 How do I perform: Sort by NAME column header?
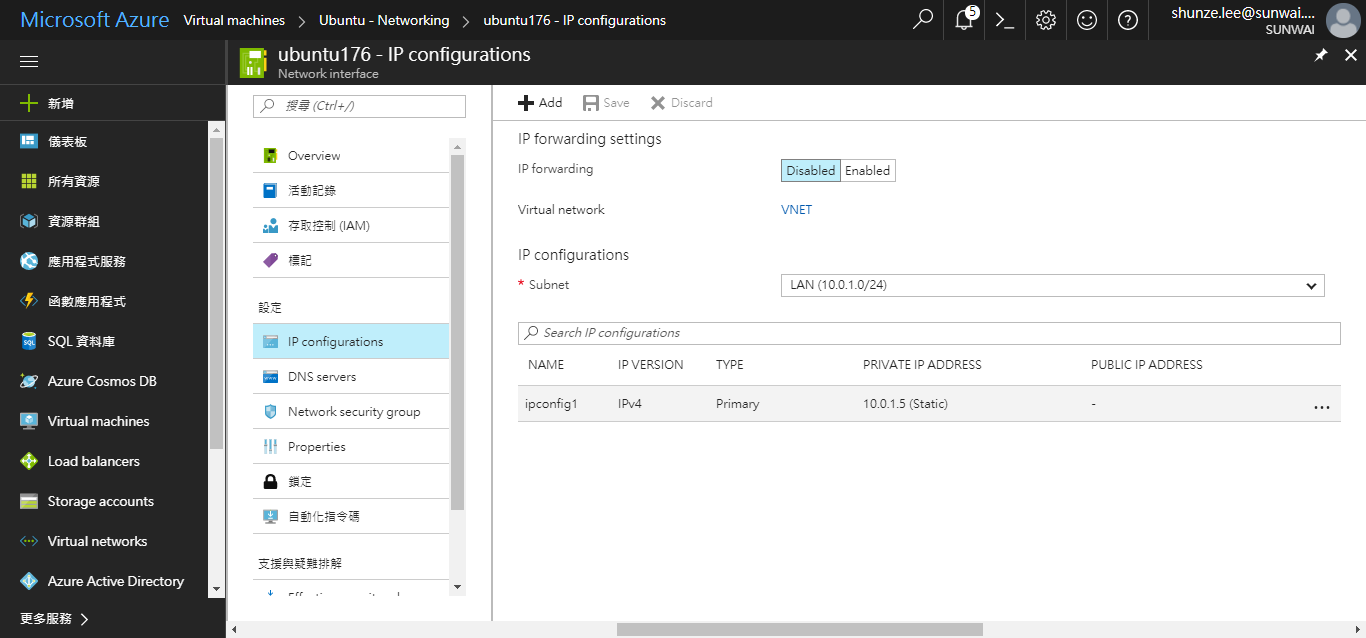point(546,365)
